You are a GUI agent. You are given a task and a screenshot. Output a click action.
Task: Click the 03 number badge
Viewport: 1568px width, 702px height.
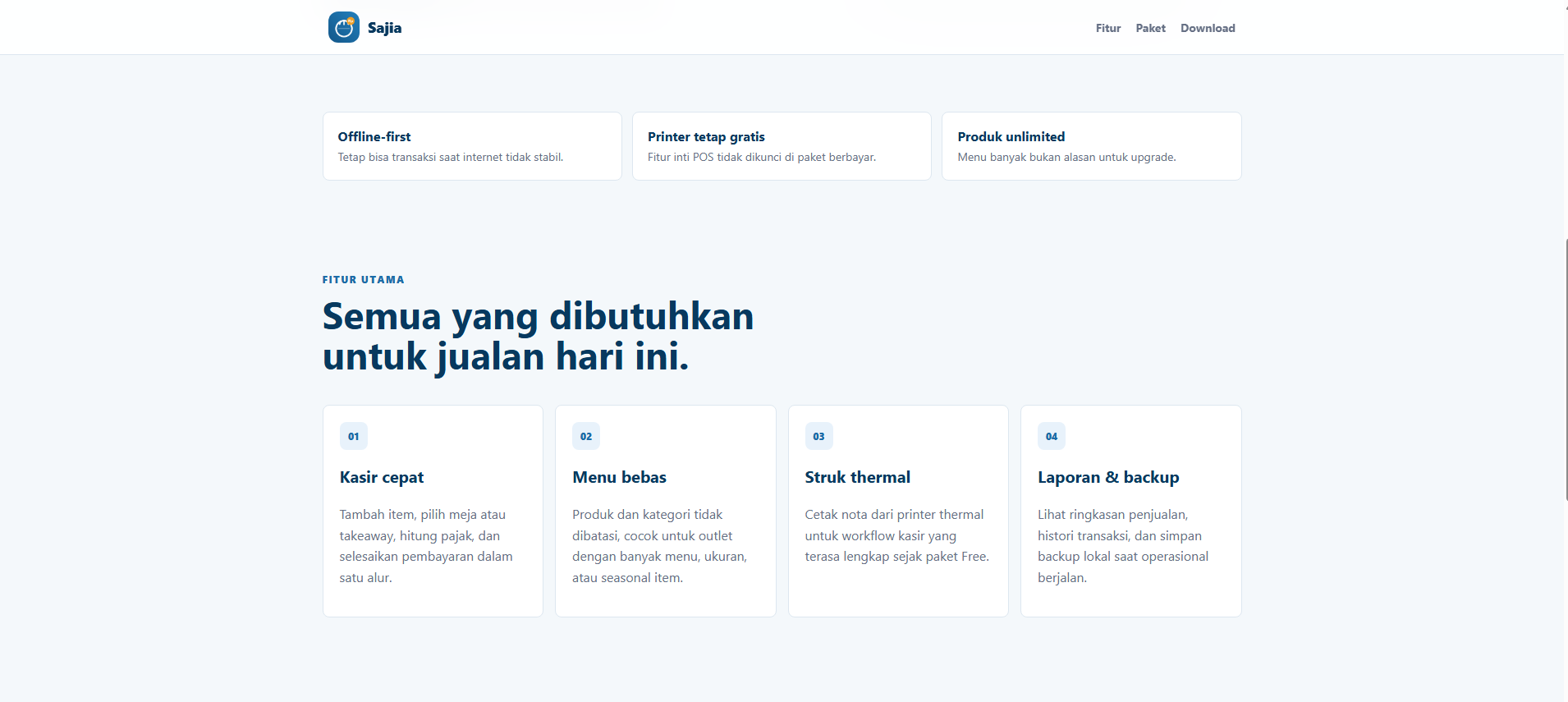tap(818, 436)
